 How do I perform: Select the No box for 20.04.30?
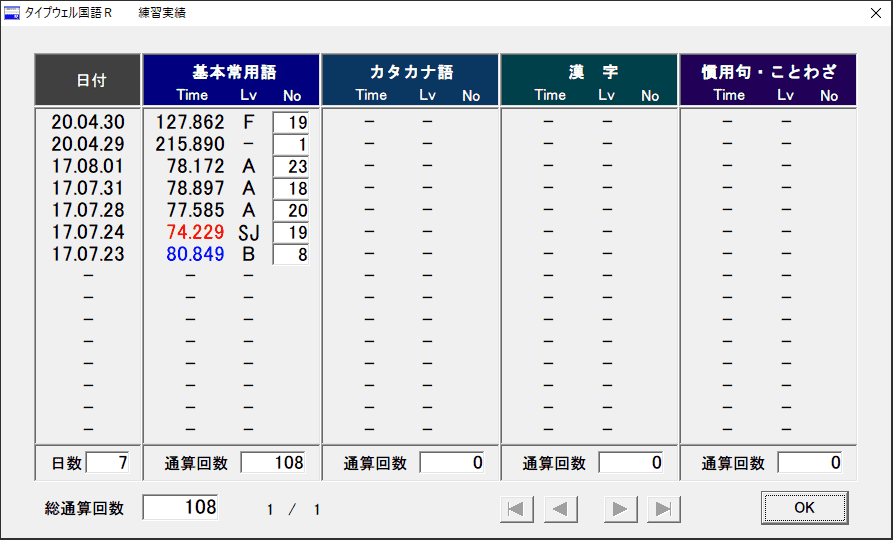coord(291,122)
